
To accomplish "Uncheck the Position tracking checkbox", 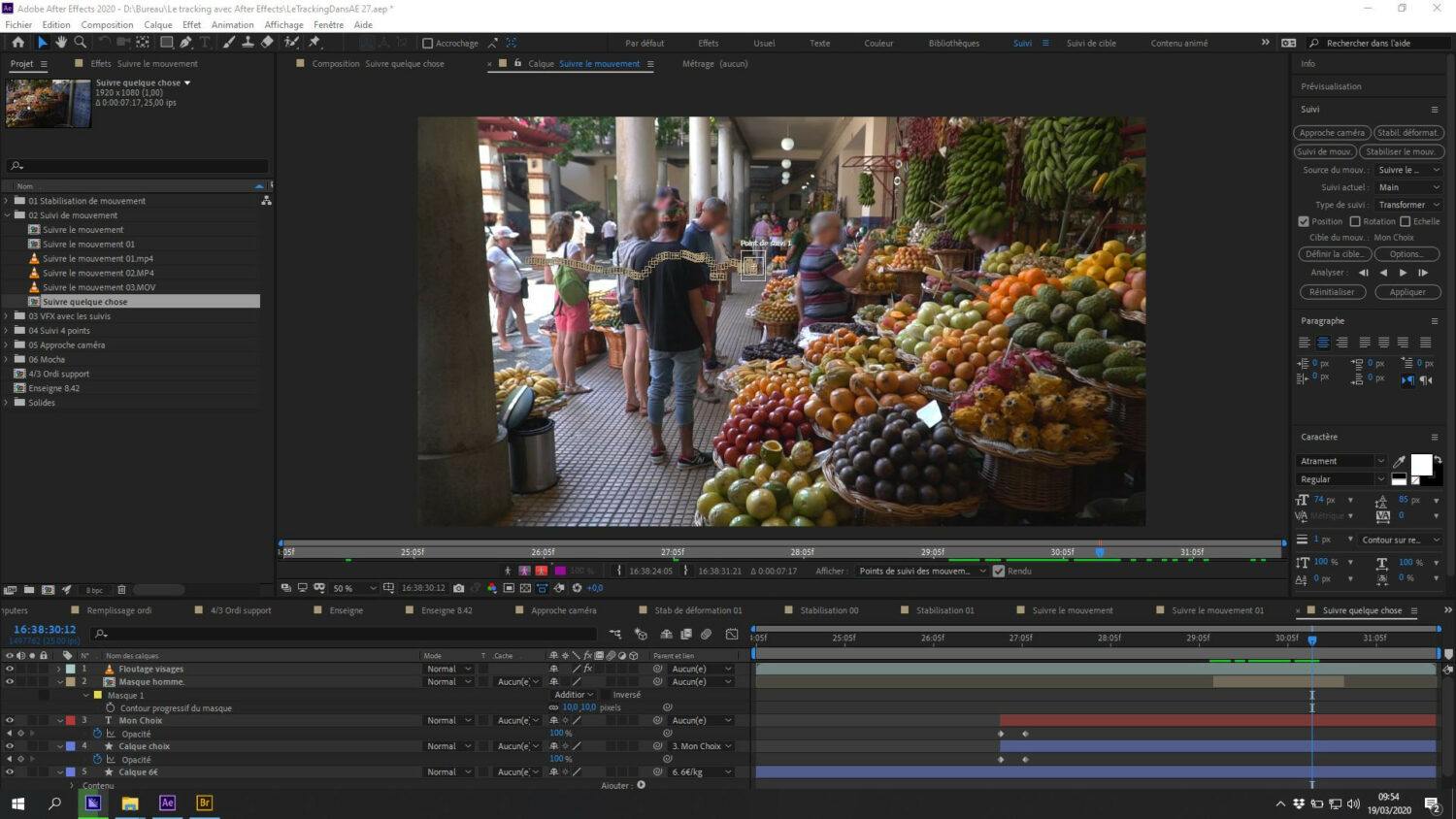I will click(x=1304, y=221).
